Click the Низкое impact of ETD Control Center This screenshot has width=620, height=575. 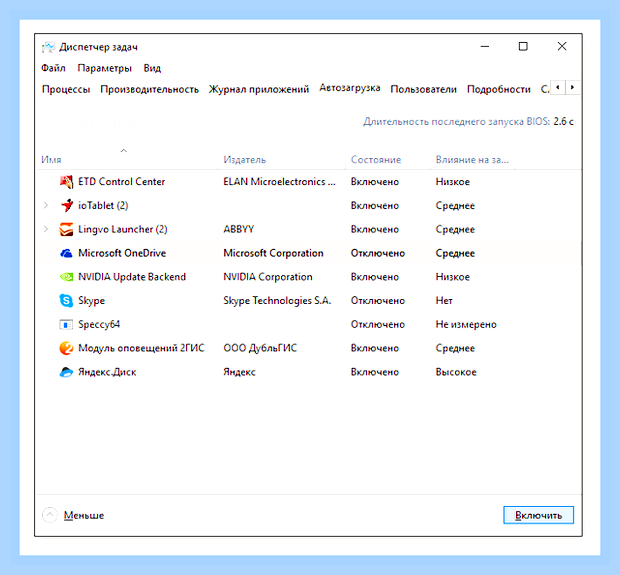pos(453,182)
